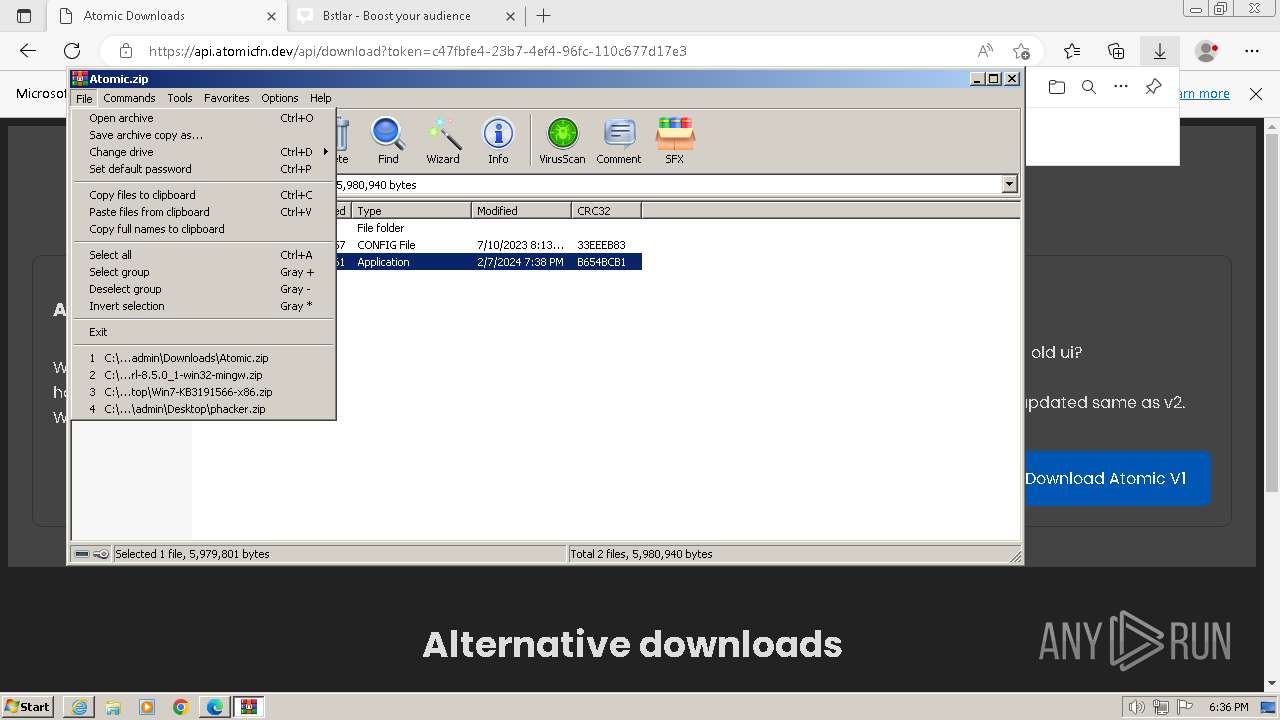
Task: Select Copy files to clipboard
Action: tap(204, 195)
